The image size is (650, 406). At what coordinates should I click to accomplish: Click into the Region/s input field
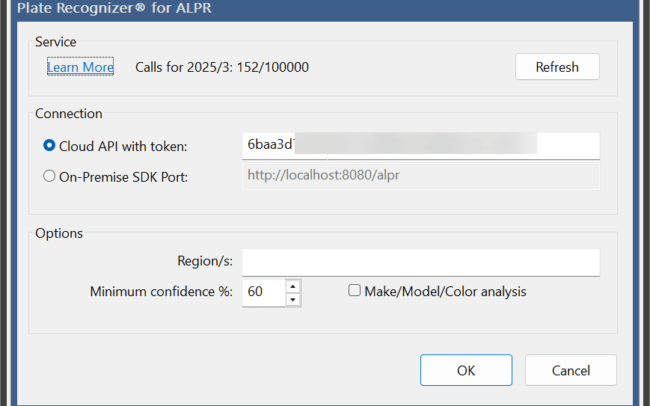pyautogui.click(x=421, y=262)
